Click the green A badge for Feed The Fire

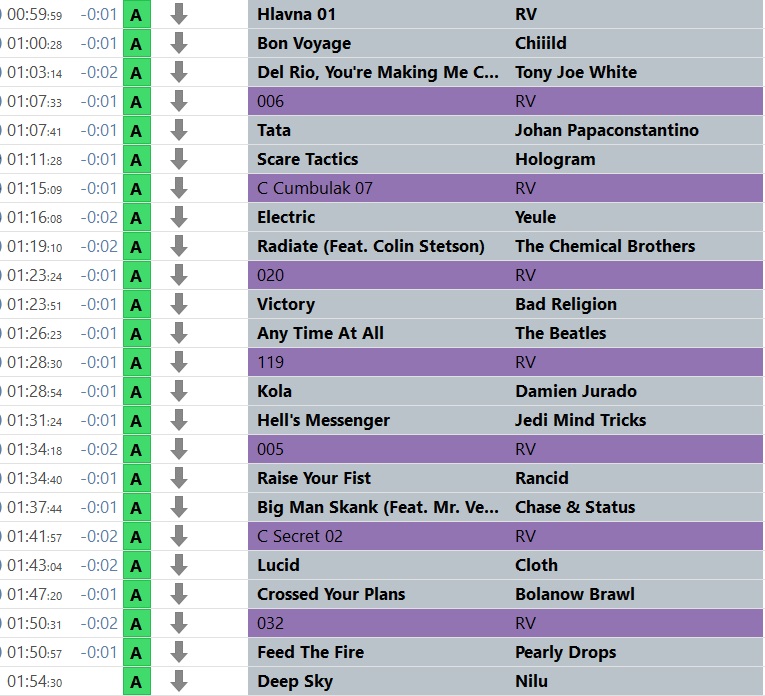[x=137, y=653]
